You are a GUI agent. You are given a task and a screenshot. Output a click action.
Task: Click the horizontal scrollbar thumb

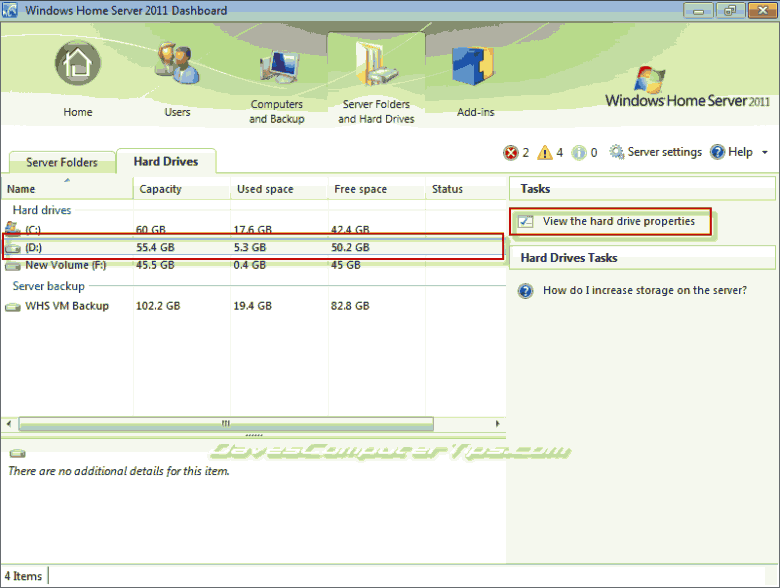pyautogui.click(x=226, y=424)
